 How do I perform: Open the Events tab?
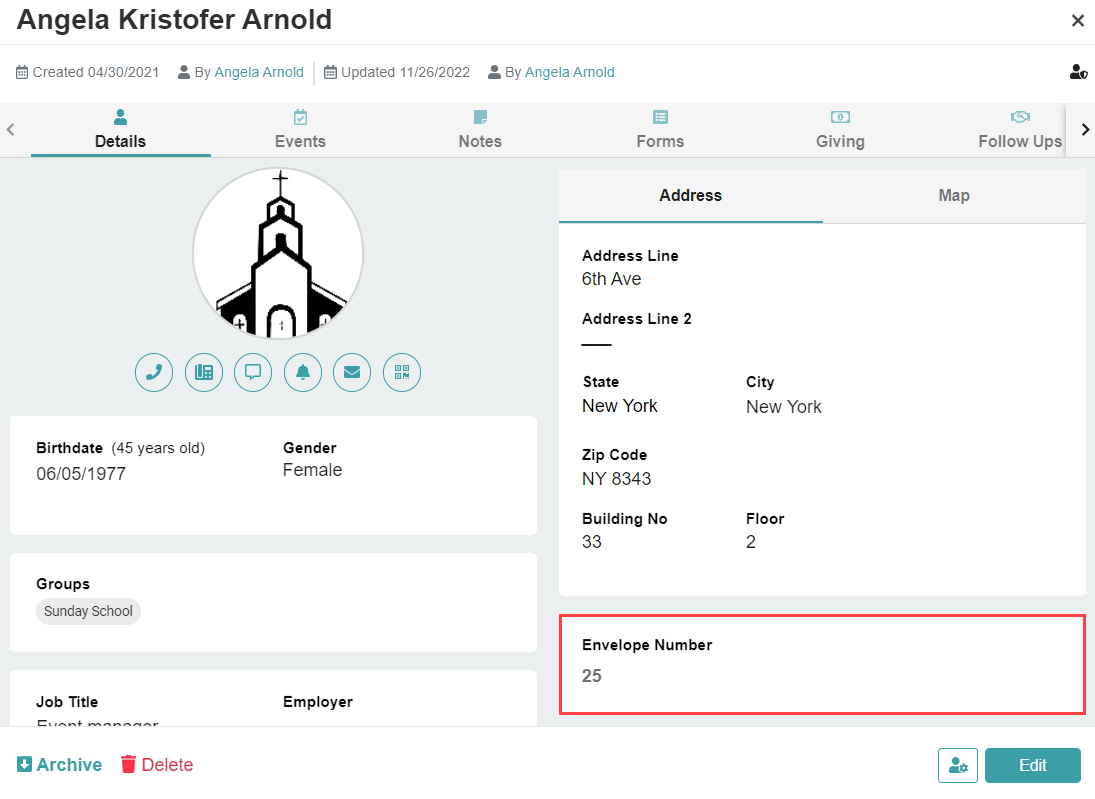tap(300, 130)
